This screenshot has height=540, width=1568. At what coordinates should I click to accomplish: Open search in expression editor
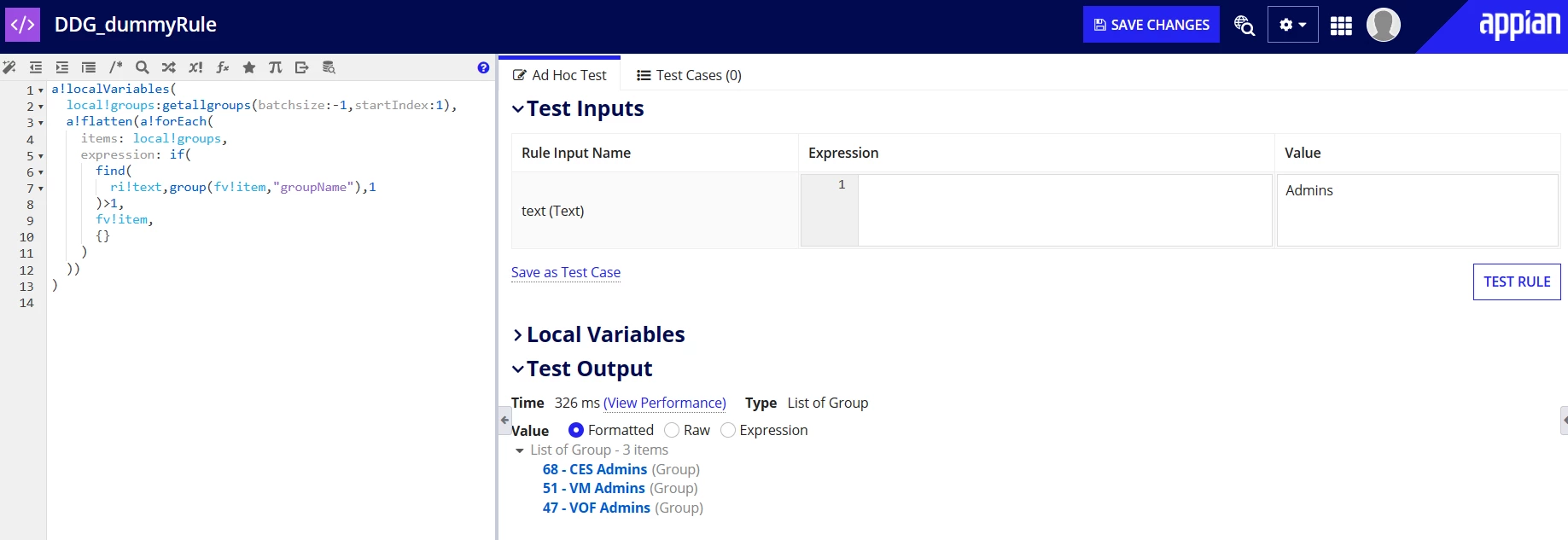click(x=143, y=67)
